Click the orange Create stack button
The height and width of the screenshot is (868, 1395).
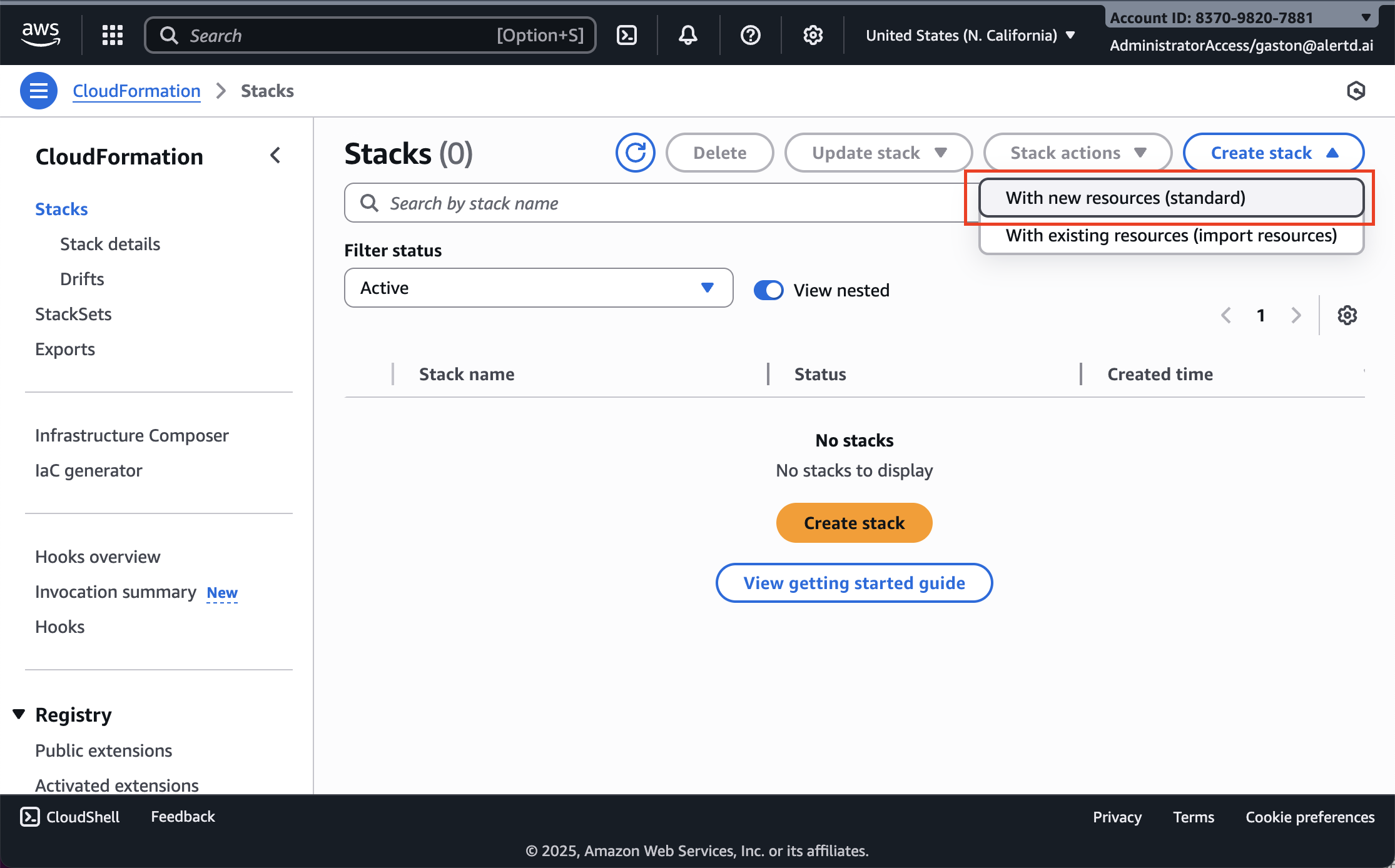click(854, 523)
